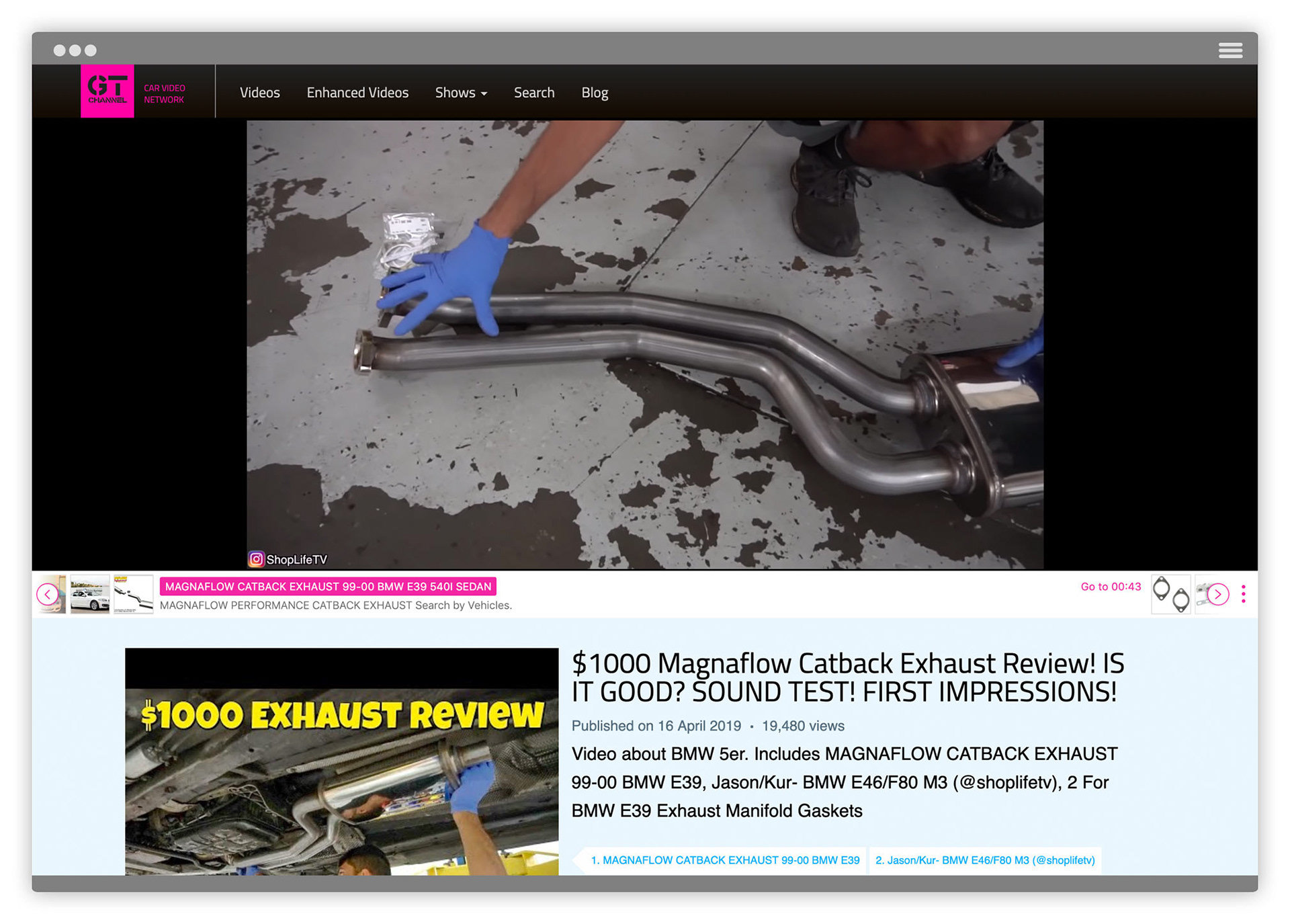
Task: Open the Videos nav item
Action: 260,93
